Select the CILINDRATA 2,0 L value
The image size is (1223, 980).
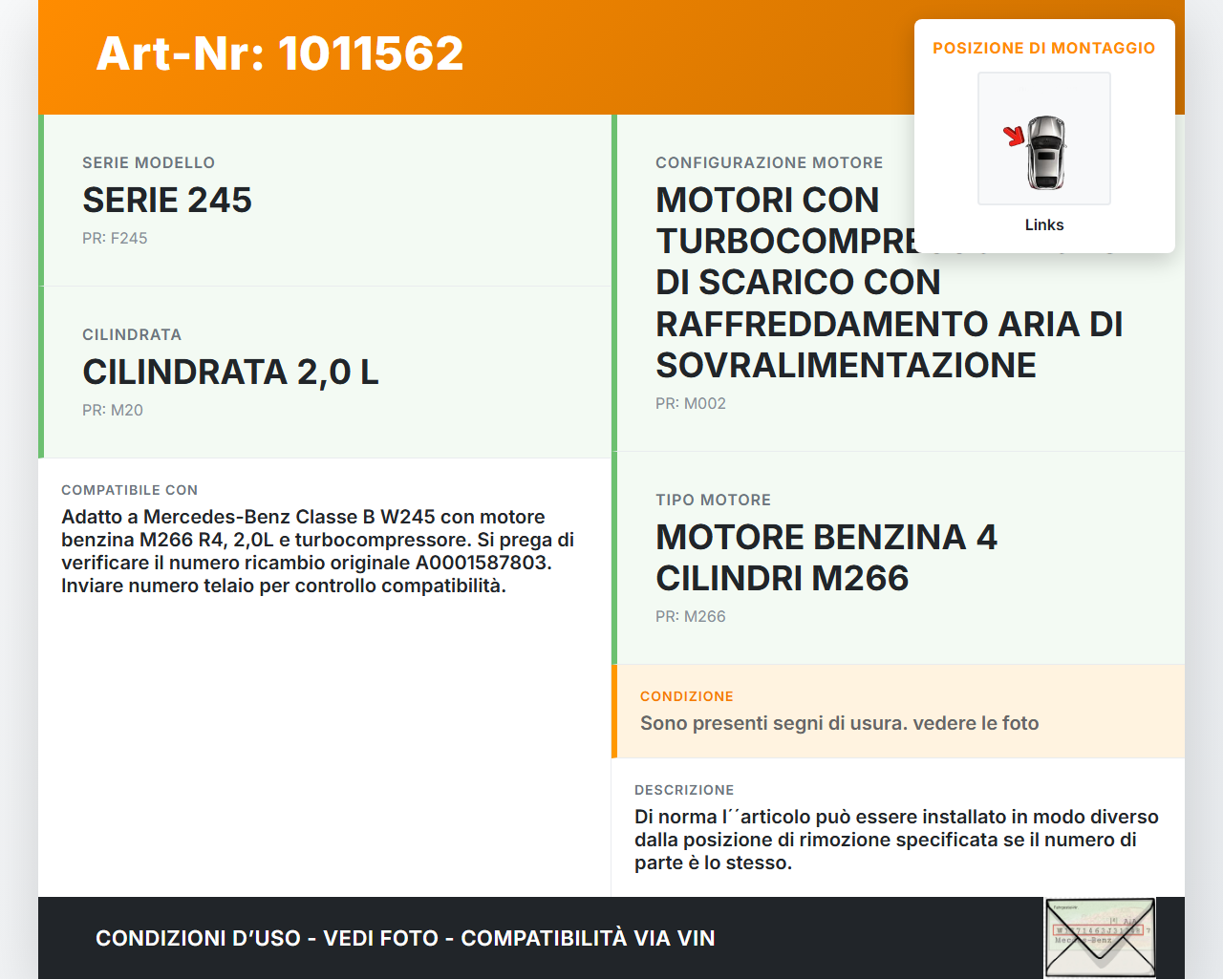pyautogui.click(x=230, y=373)
